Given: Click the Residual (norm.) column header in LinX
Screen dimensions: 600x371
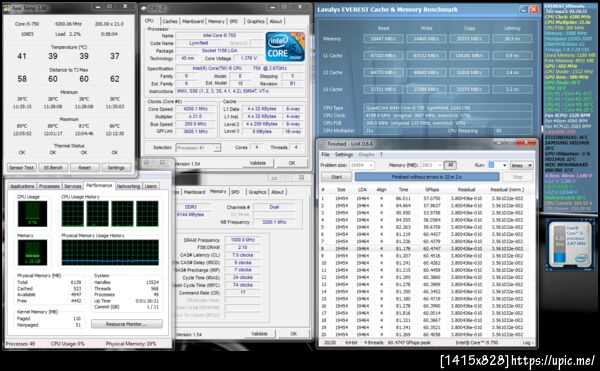Looking at the screenshot, I should tap(507, 190).
